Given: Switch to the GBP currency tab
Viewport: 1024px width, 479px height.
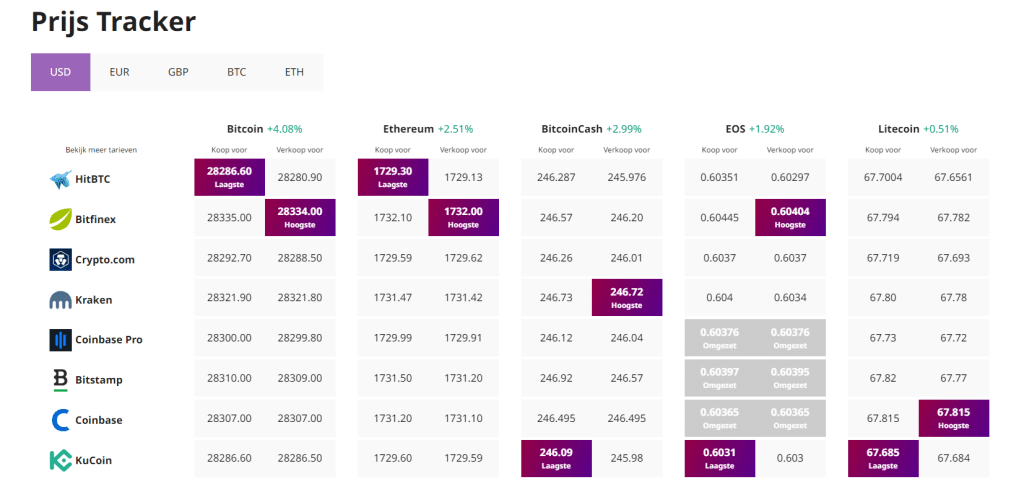Looking at the screenshot, I should pyautogui.click(x=178, y=72).
